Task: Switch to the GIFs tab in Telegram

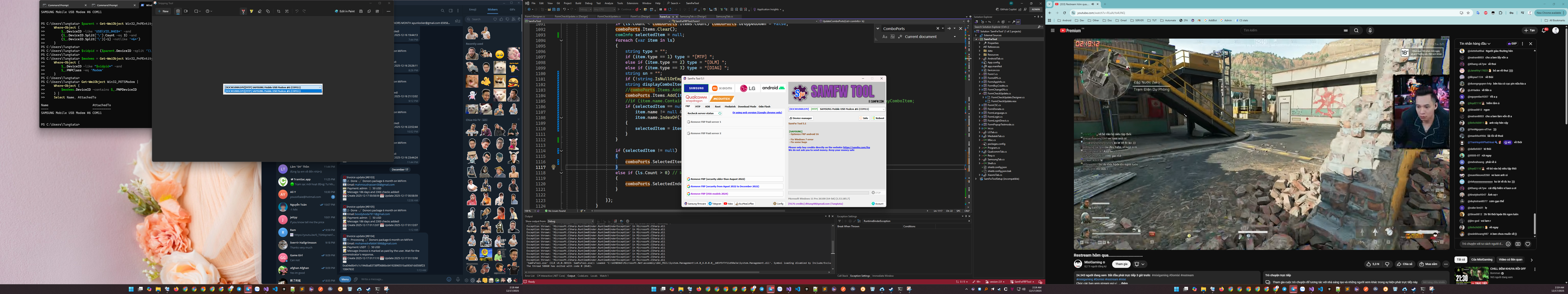Action: [512, 10]
